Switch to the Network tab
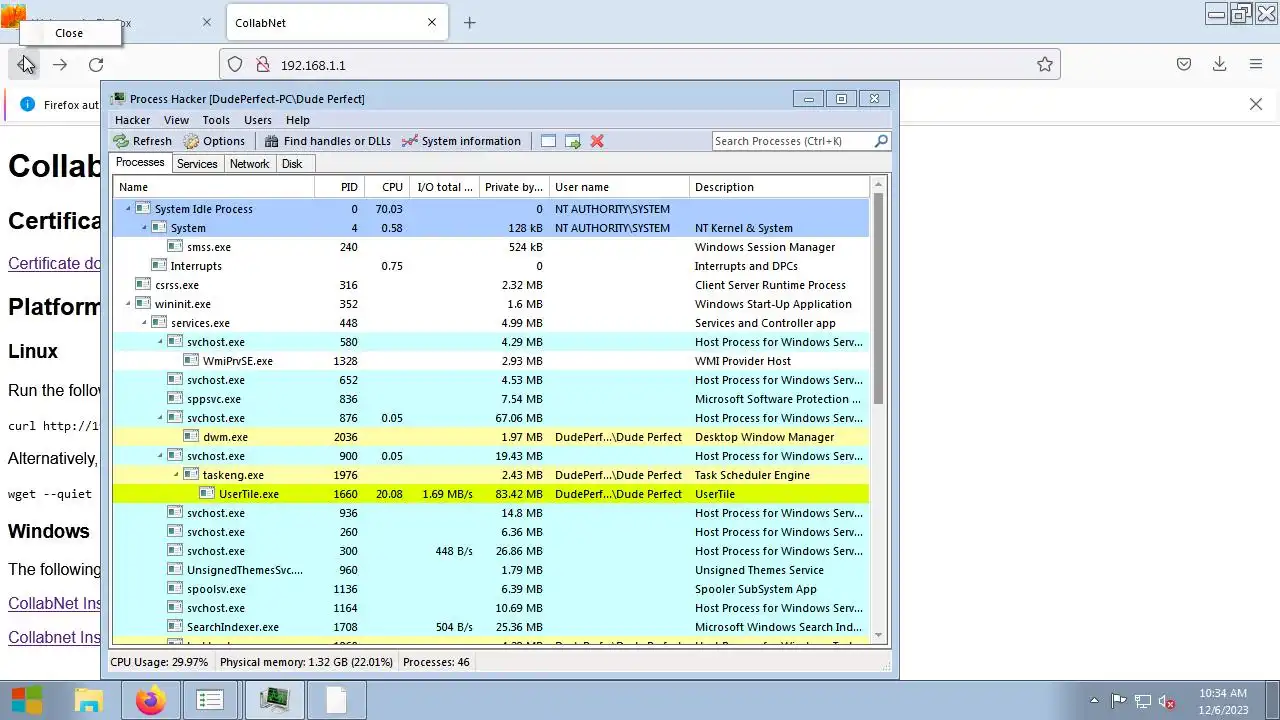 [249, 164]
